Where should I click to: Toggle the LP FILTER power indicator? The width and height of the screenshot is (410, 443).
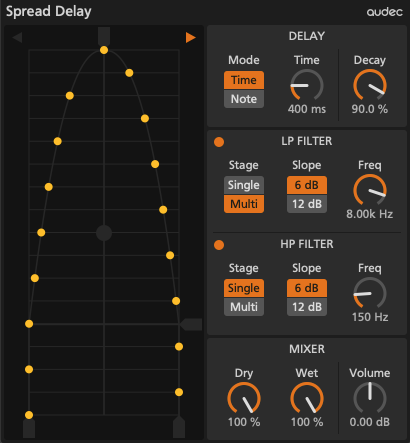(219, 142)
